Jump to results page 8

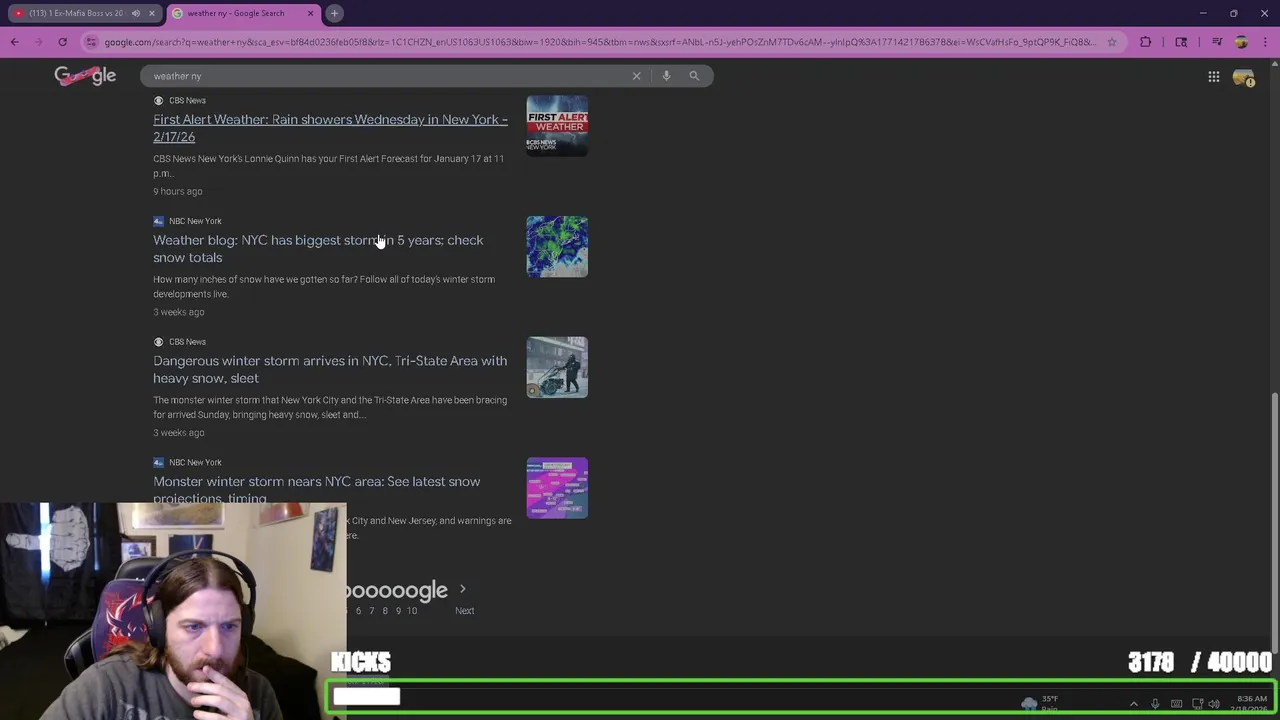(x=385, y=610)
